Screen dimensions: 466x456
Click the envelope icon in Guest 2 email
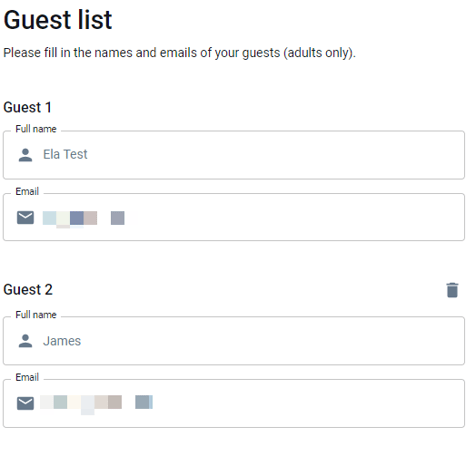tap(25, 403)
